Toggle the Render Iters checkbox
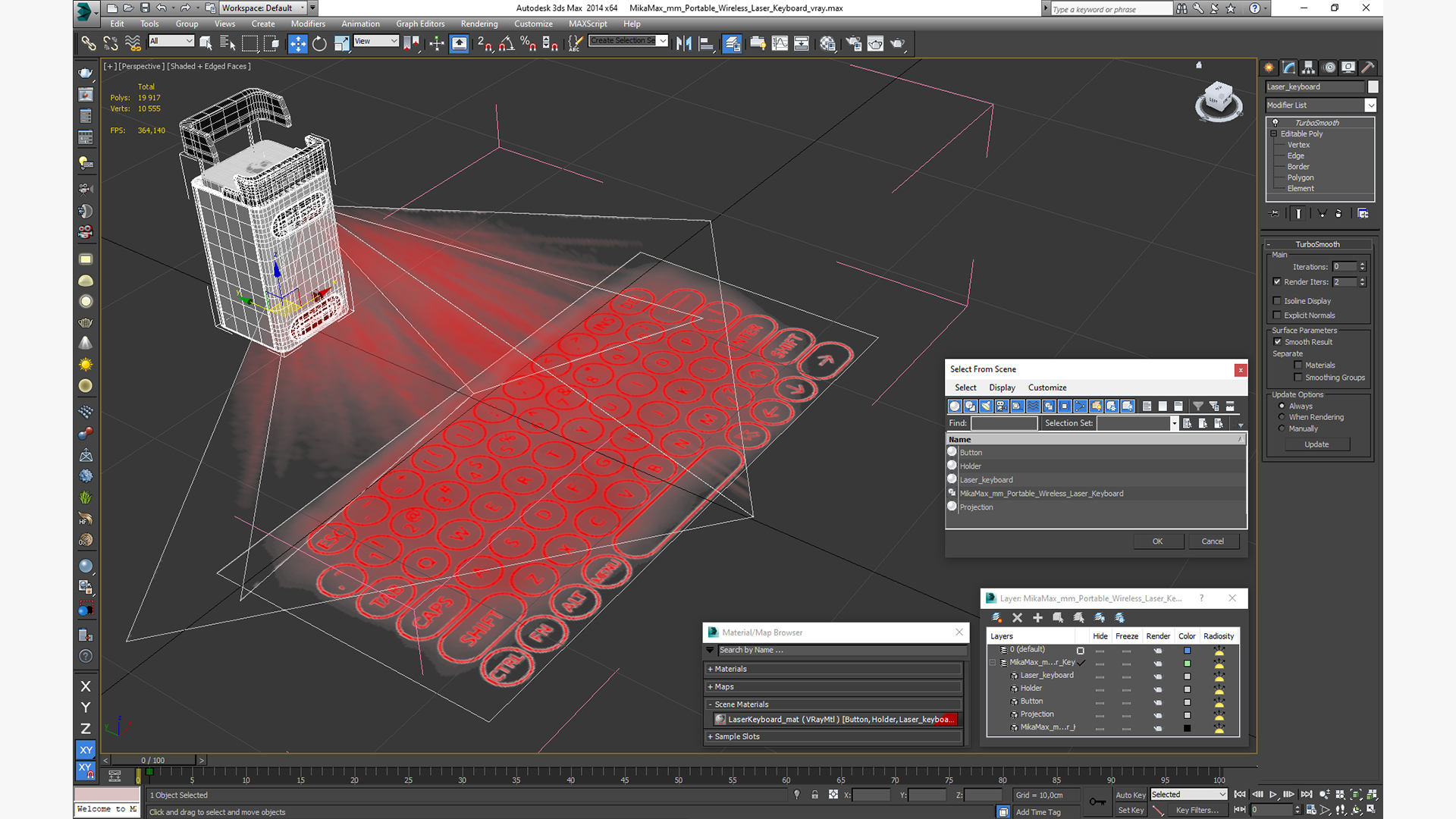Viewport: 1456px width, 819px height. pyautogui.click(x=1277, y=281)
